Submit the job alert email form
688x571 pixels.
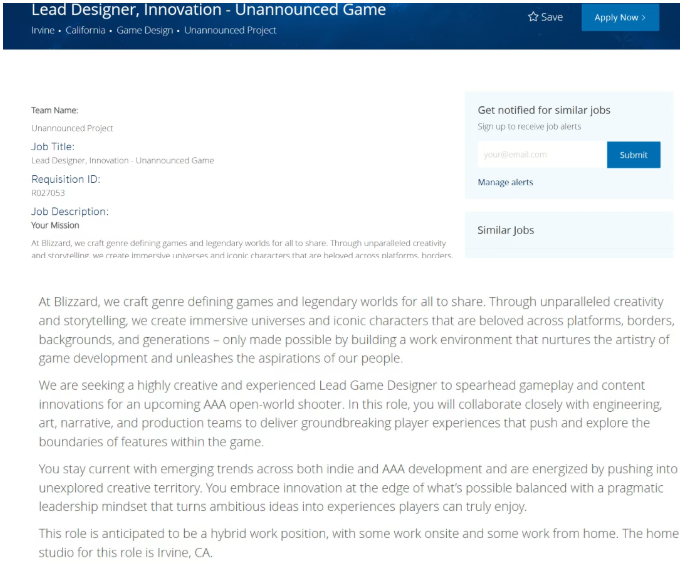point(633,155)
